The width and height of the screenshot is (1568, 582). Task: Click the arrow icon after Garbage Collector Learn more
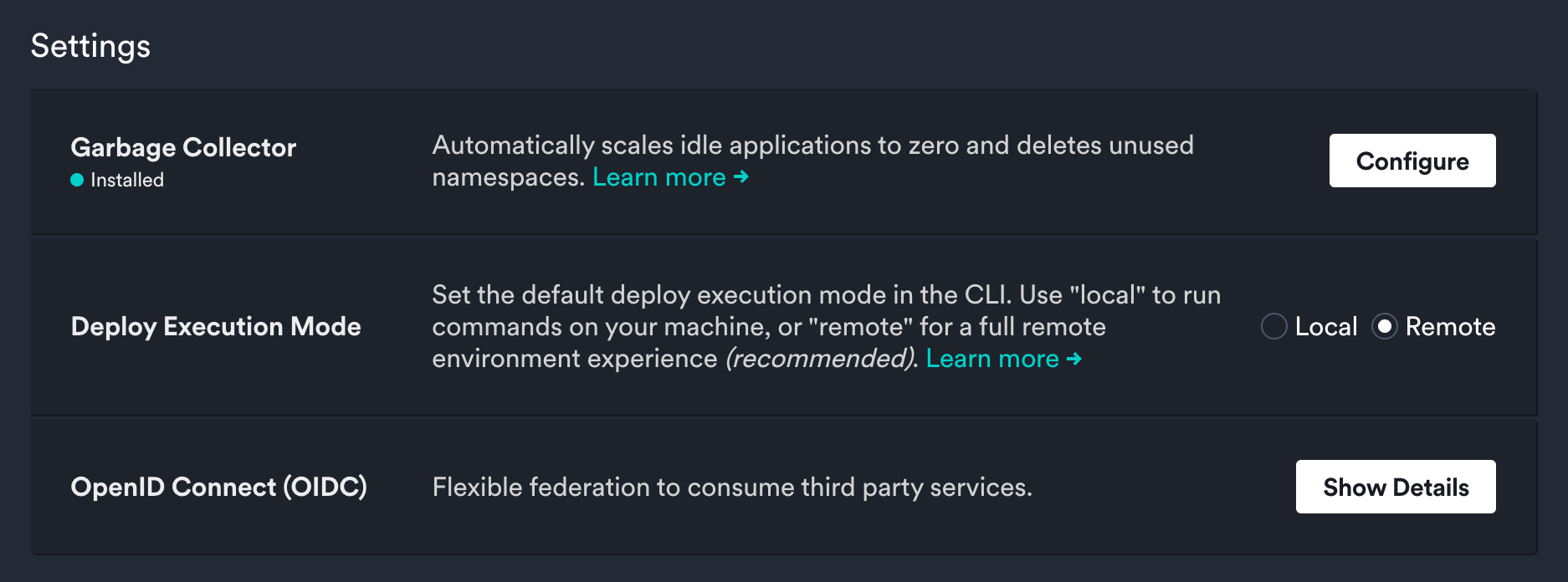[740, 177]
